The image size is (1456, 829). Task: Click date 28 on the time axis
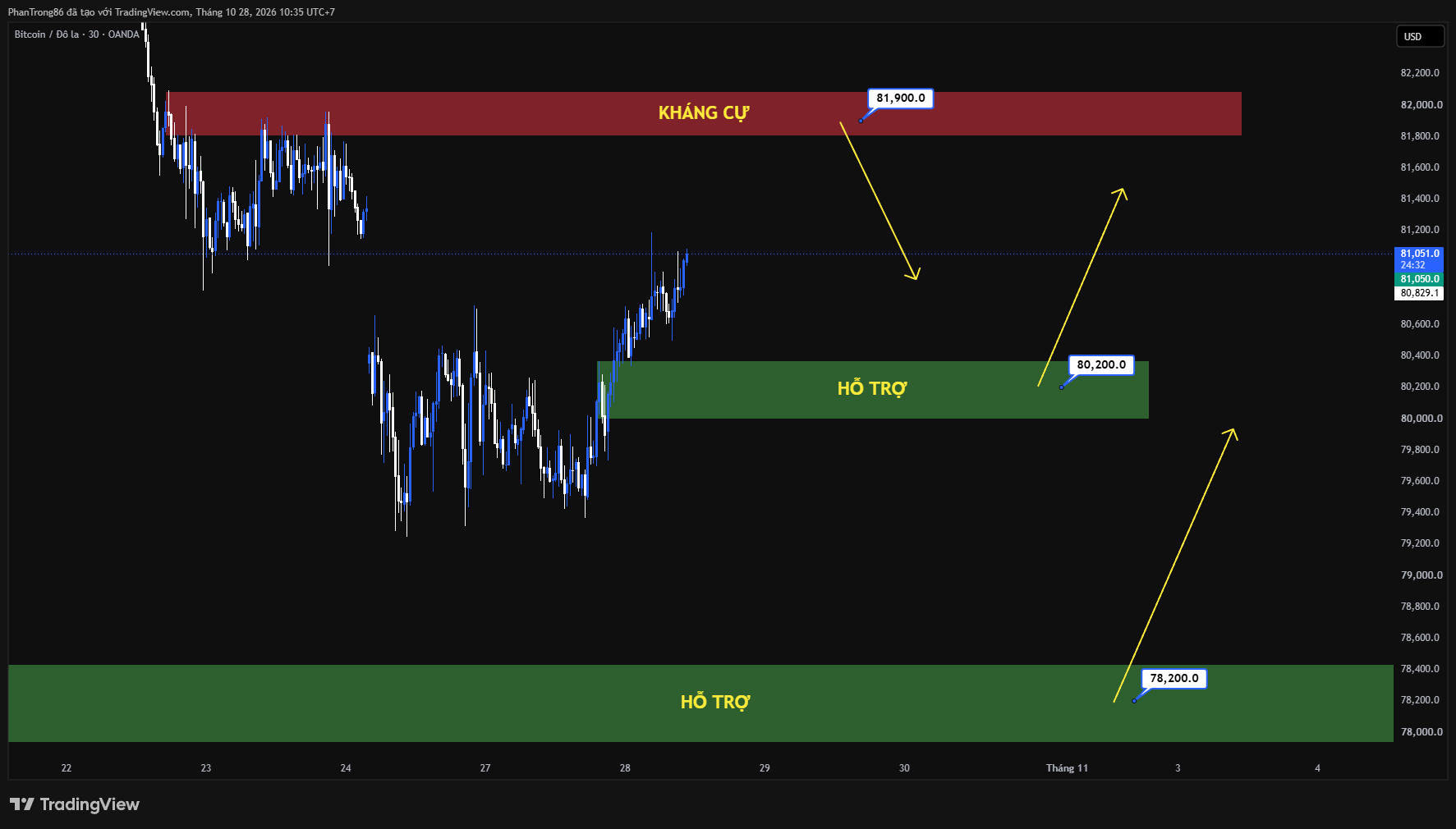(x=625, y=768)
